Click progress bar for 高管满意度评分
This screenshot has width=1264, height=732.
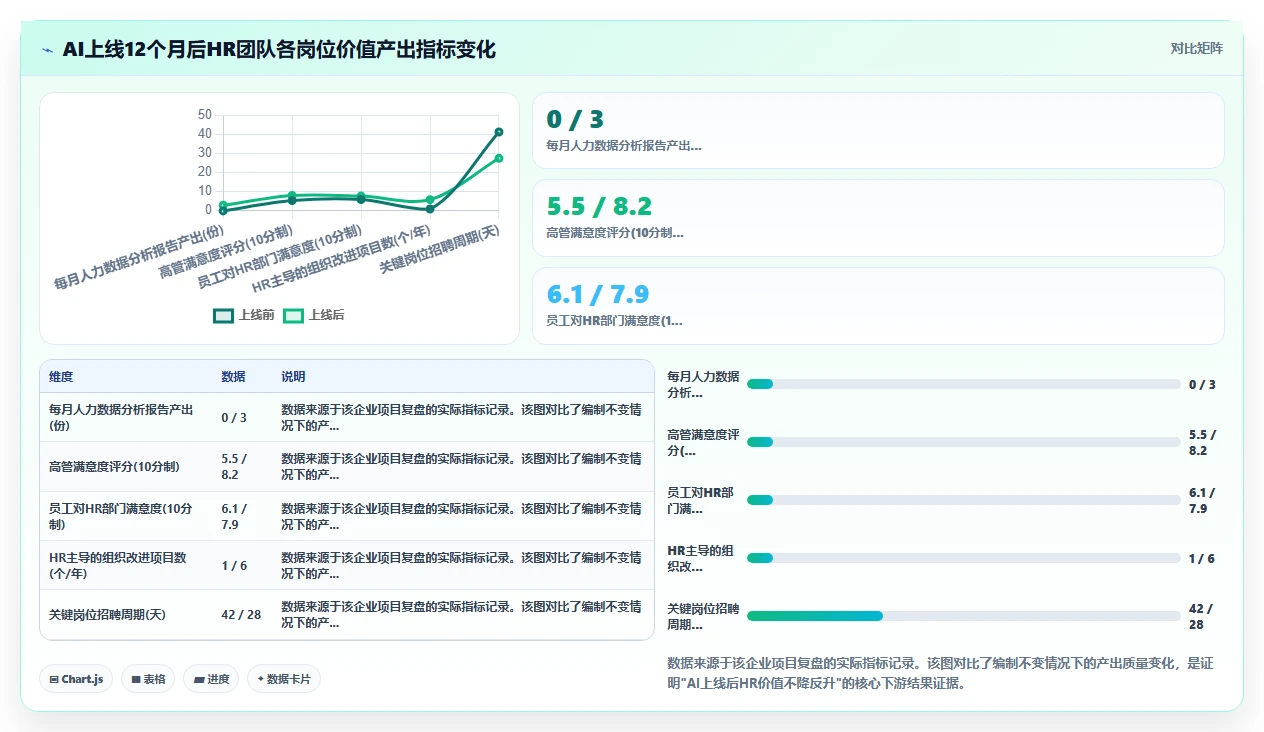964,442
